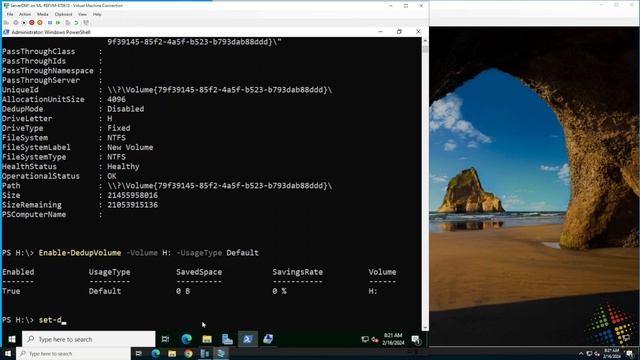Viewport: 640px width, 360px height.
Task: Click the "Healthy" HealthStatus value
Action: (x=123, y=167)
